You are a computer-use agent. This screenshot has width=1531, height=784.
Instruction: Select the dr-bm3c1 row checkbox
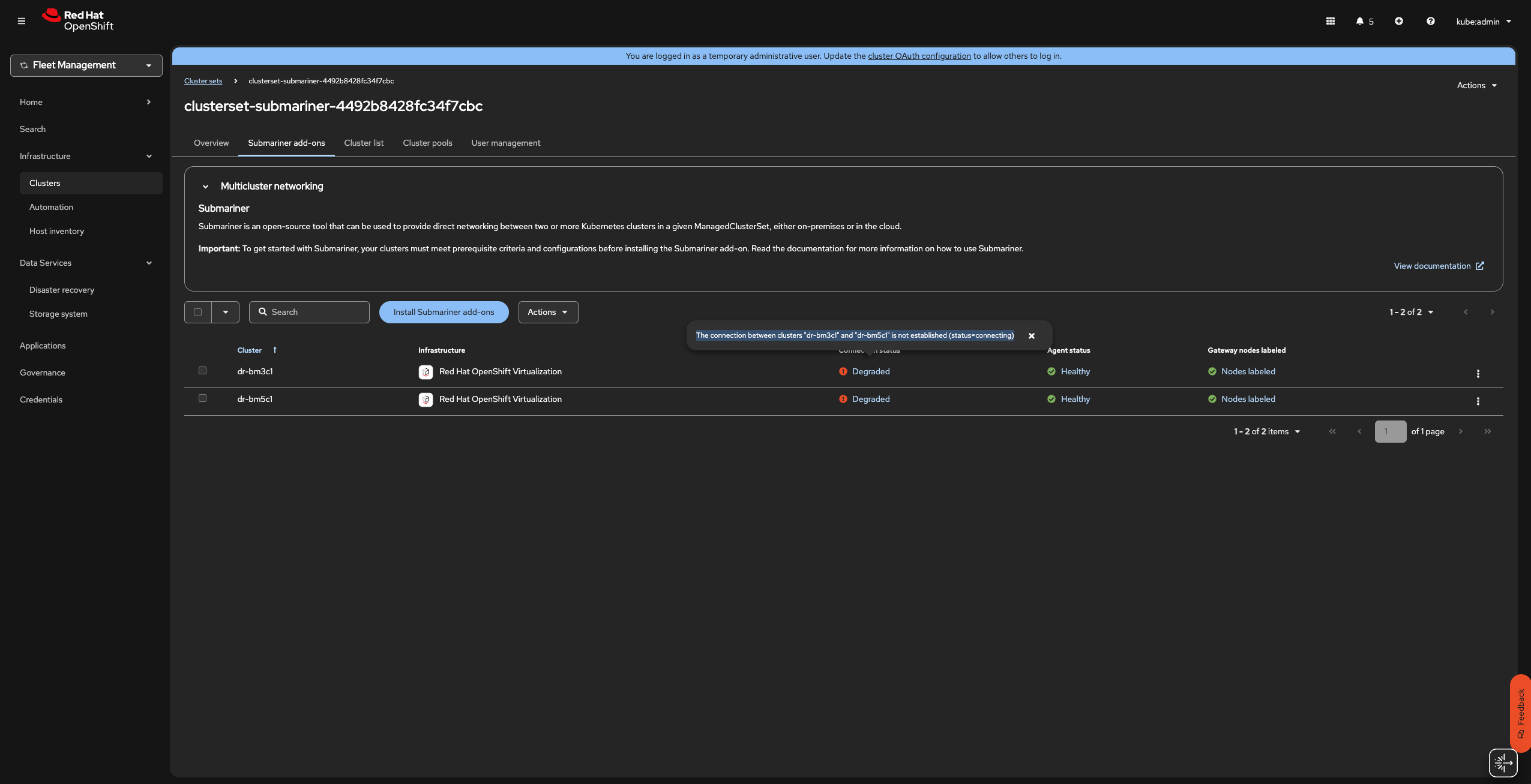click(x=202, y=371)
